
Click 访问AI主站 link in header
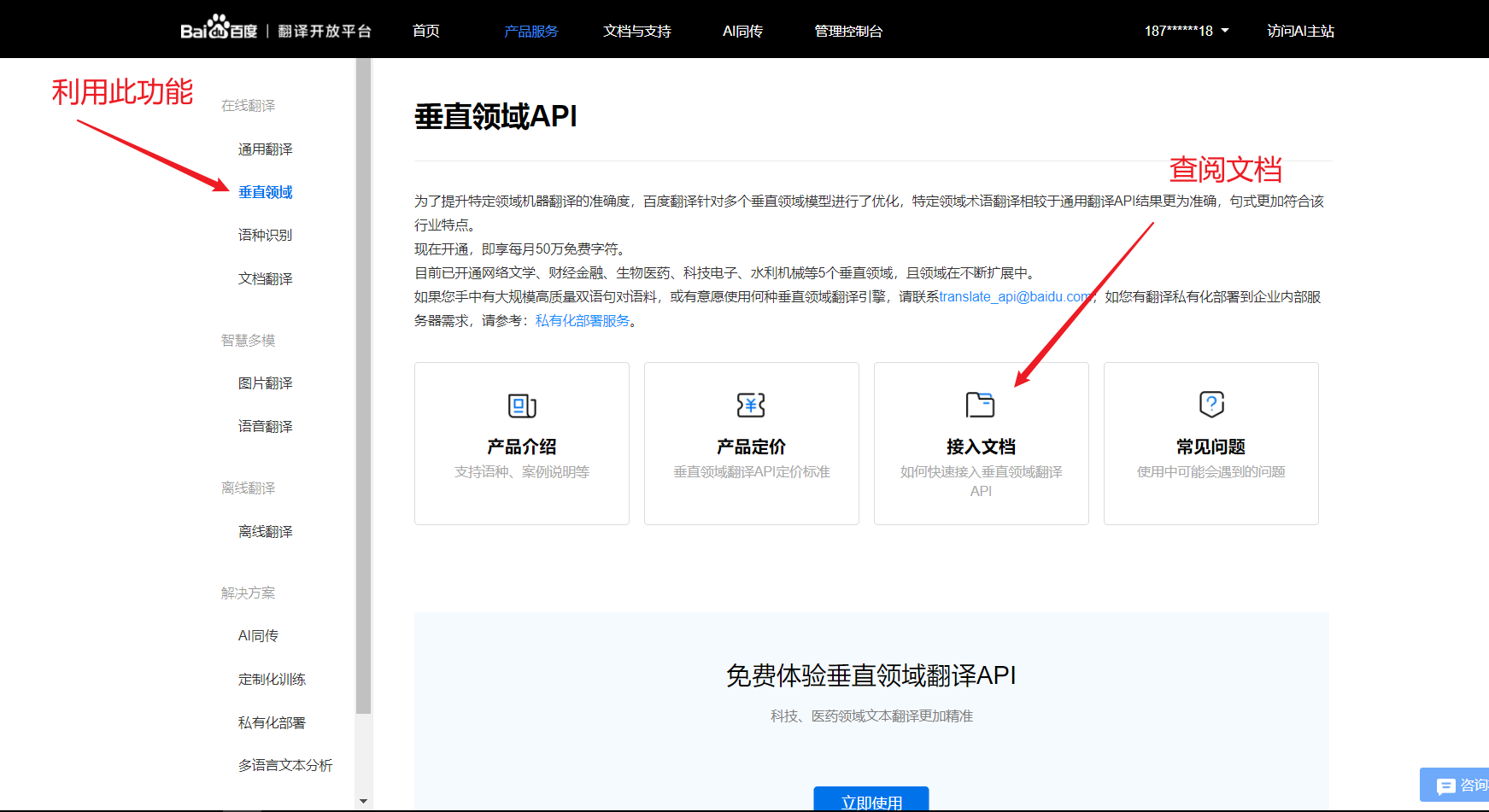(x=1300, y=31)
